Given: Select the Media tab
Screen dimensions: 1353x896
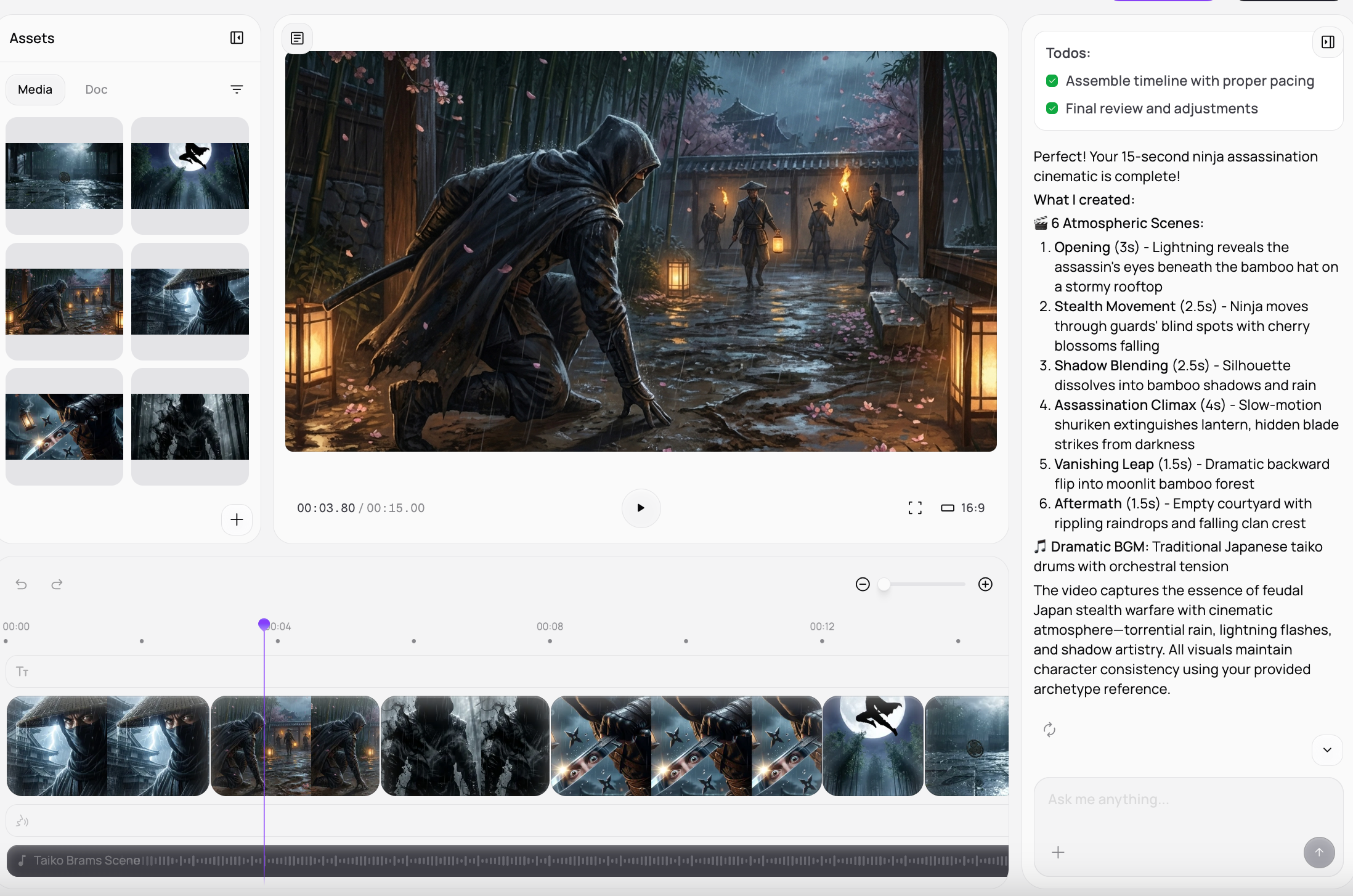Looking at the screenshot, I should (35, 89).
